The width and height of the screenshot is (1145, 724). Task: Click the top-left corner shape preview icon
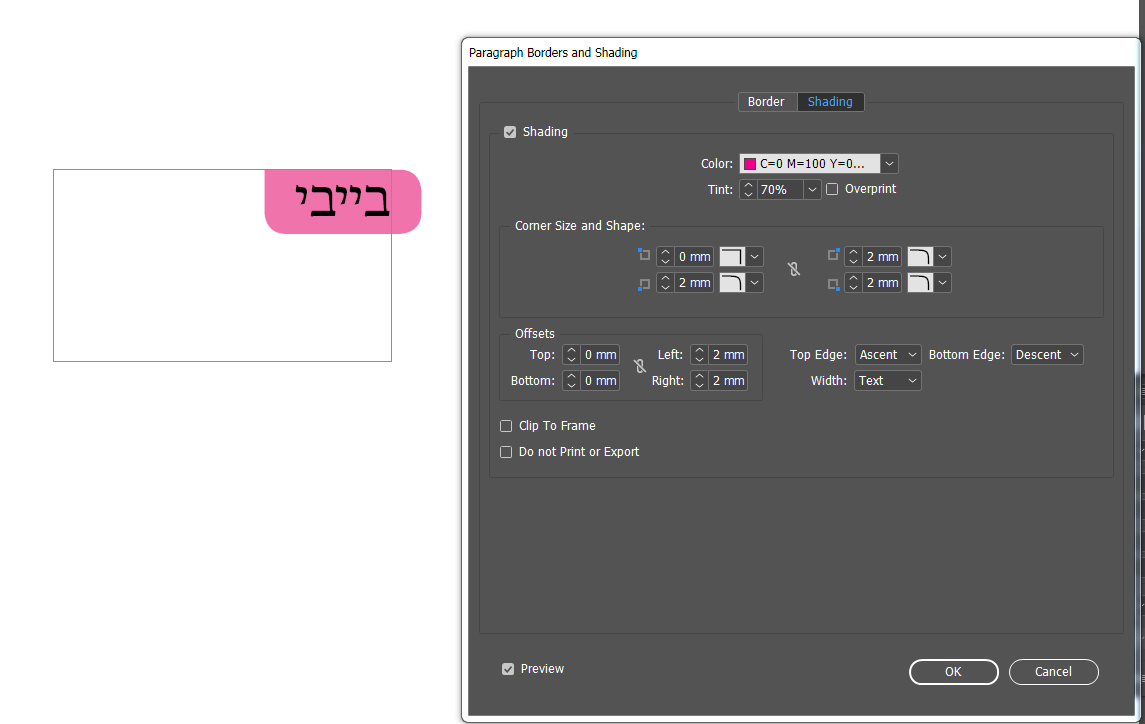click(x=733, y=256)
